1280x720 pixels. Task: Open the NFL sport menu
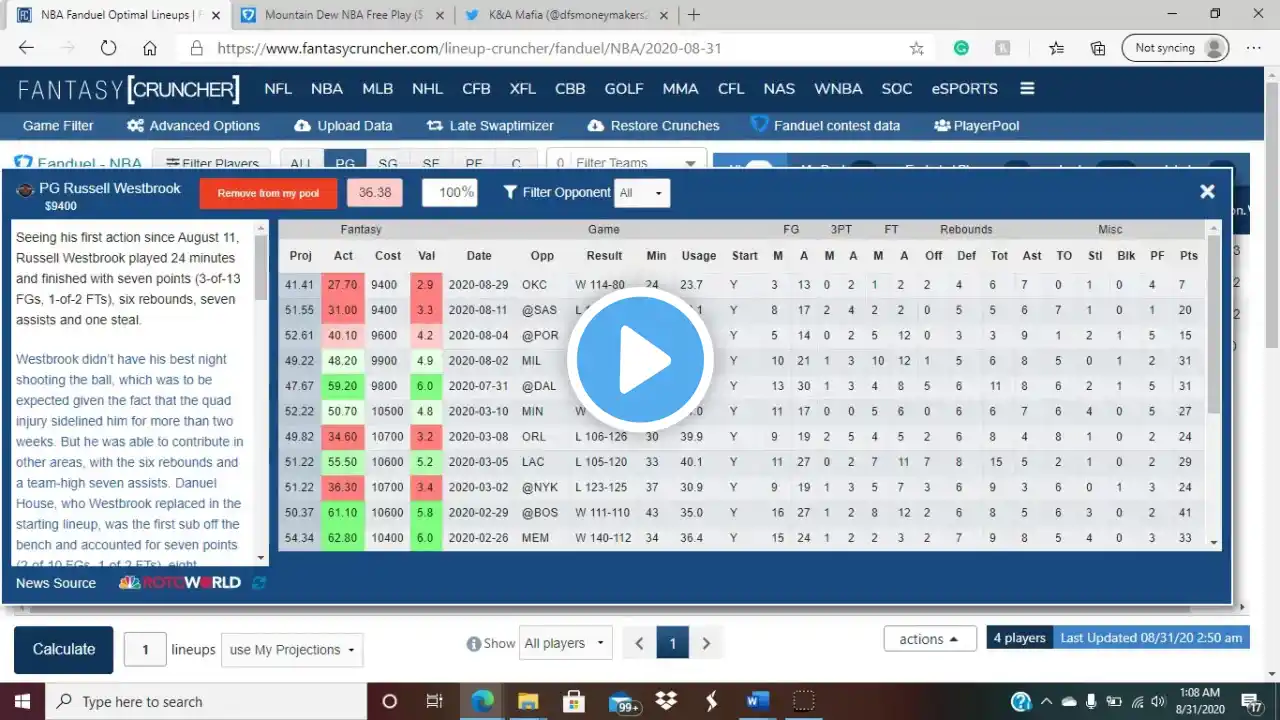coord(278,88)
